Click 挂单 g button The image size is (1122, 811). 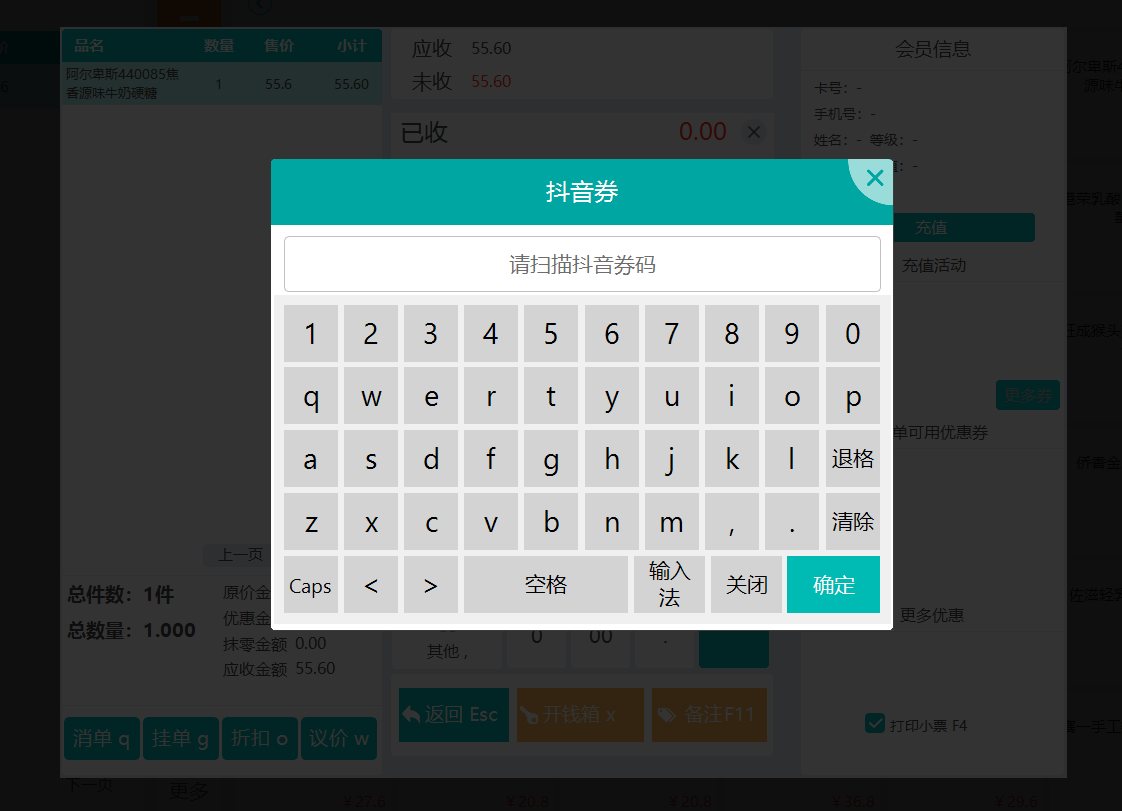pos(180,738)
